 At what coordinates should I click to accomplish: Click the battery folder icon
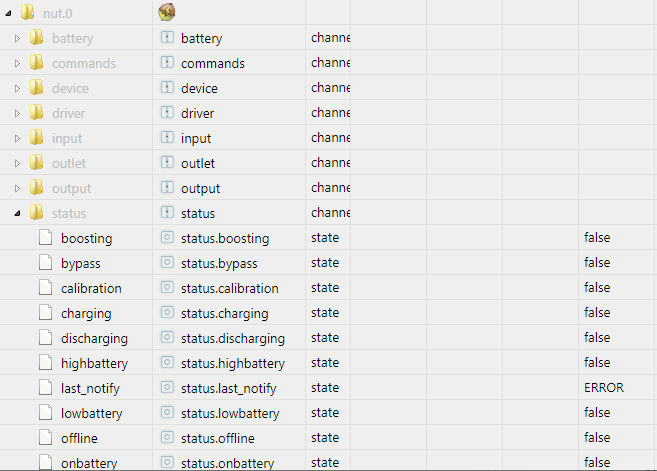(x=36, y=37)
